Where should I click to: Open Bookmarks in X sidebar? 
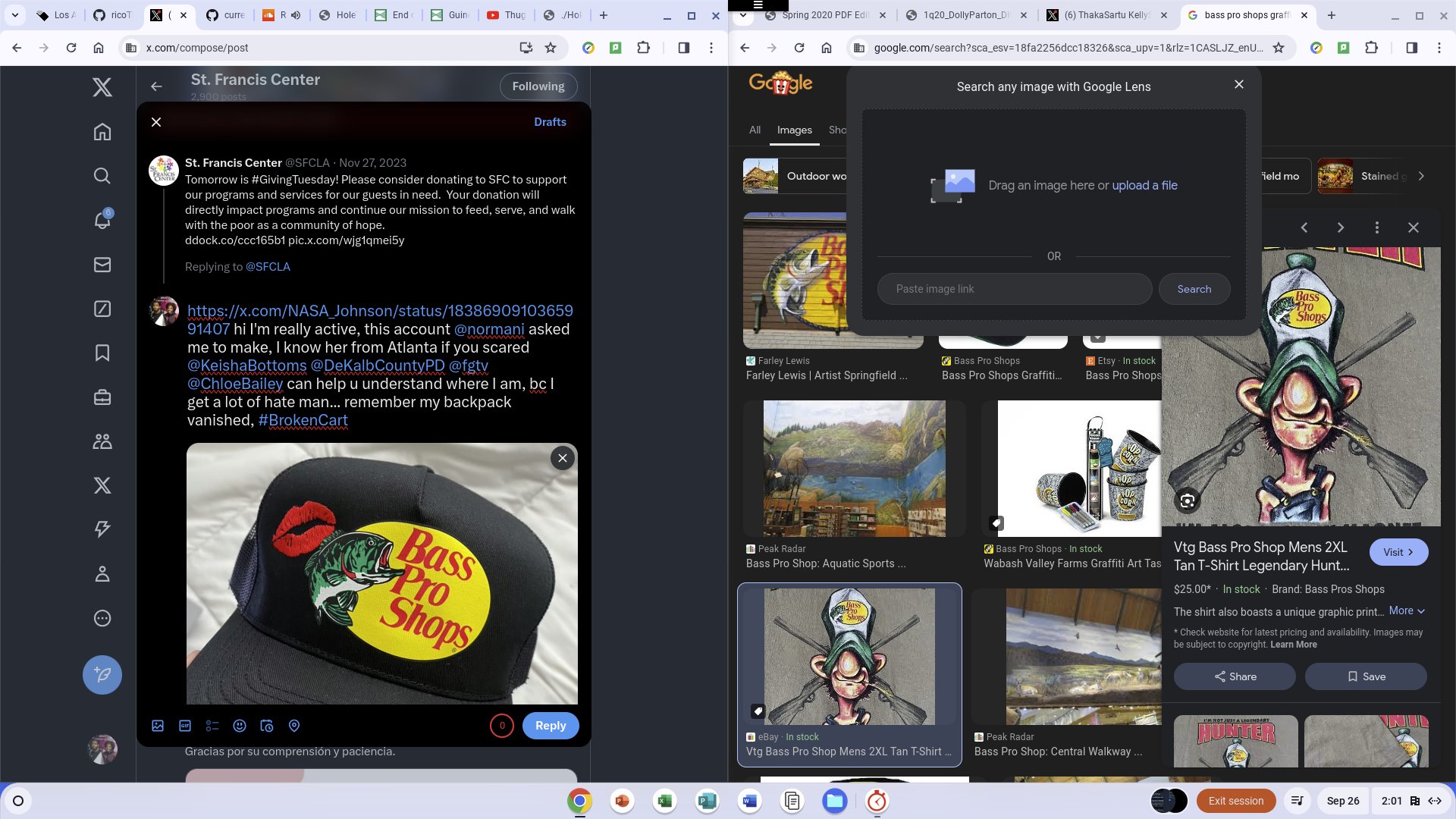[x=102, y=353]
